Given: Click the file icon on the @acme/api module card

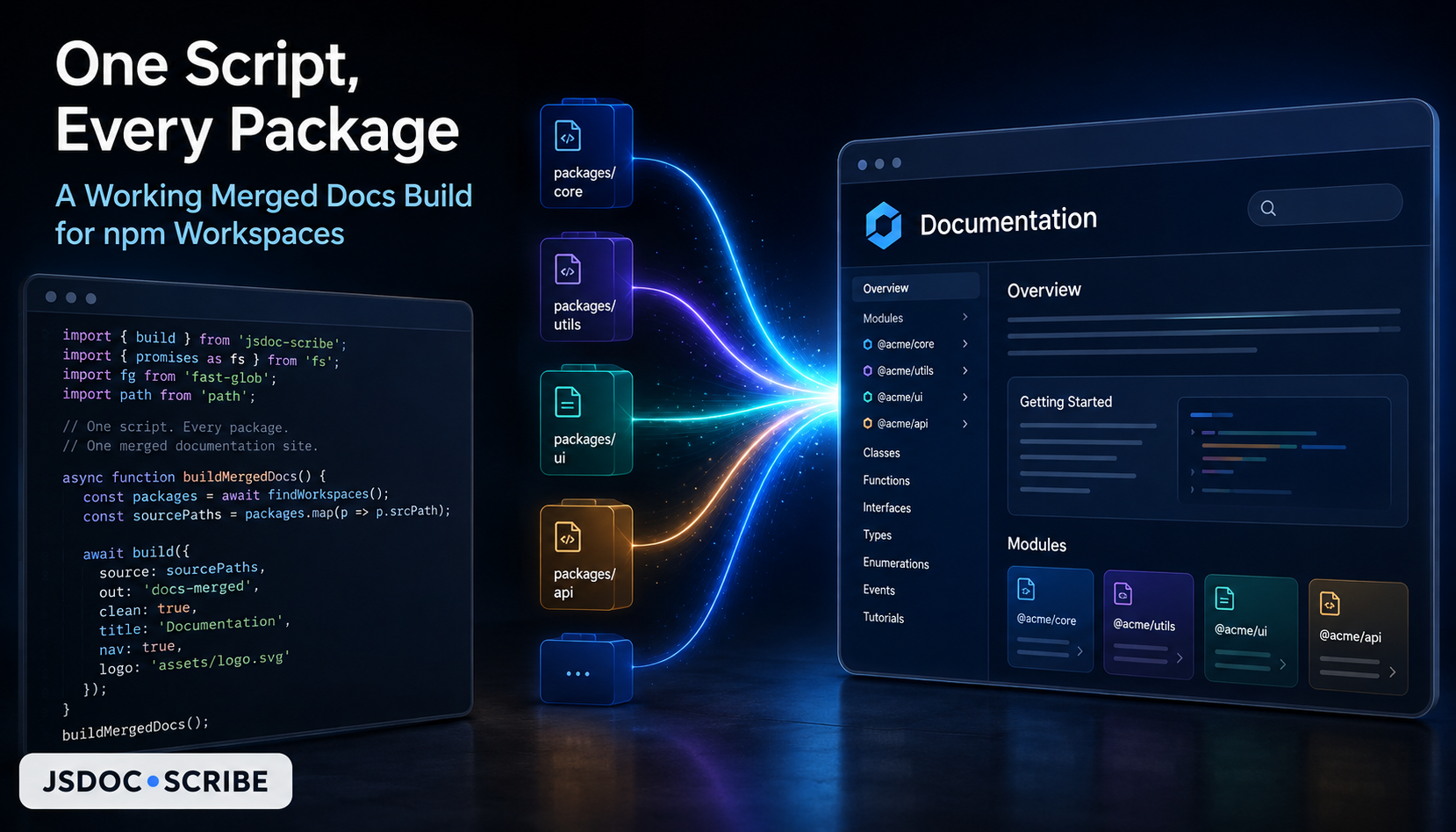Looking at the screenshot, I should pos(1330,604).
